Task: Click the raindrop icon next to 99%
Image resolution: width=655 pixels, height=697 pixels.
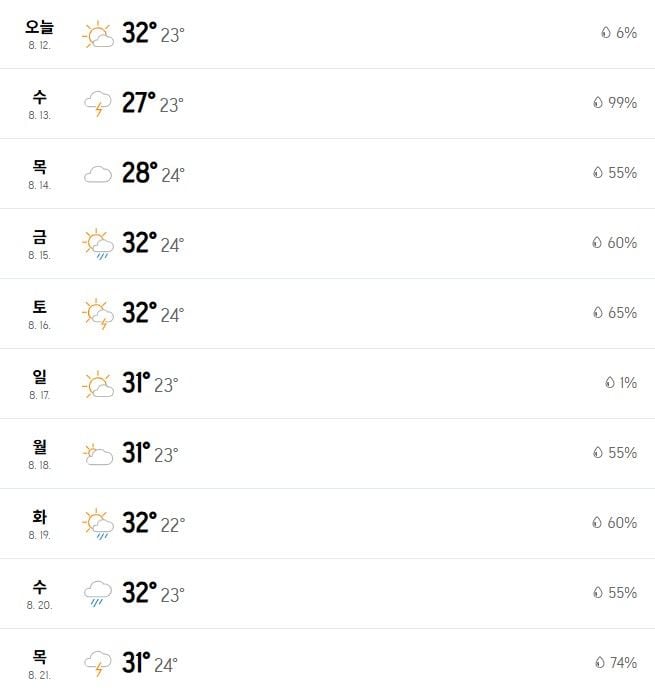Action: tap(598, 103)
